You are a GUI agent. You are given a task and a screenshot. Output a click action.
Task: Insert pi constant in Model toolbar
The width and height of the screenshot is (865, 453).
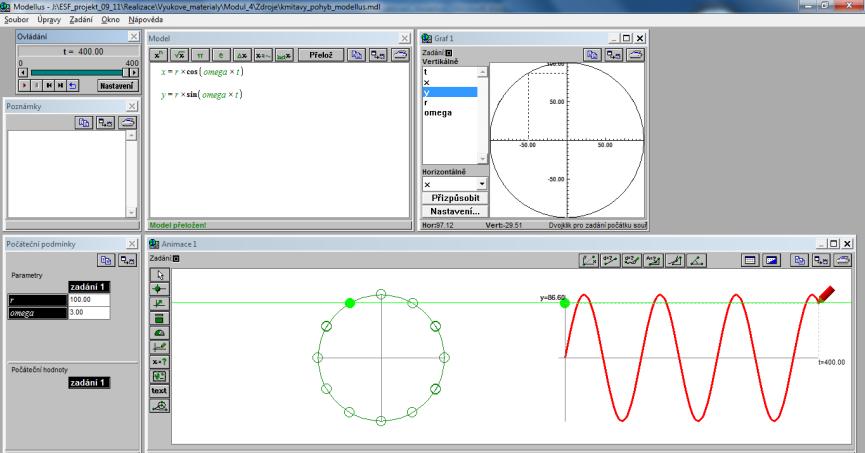pos(200,55)
